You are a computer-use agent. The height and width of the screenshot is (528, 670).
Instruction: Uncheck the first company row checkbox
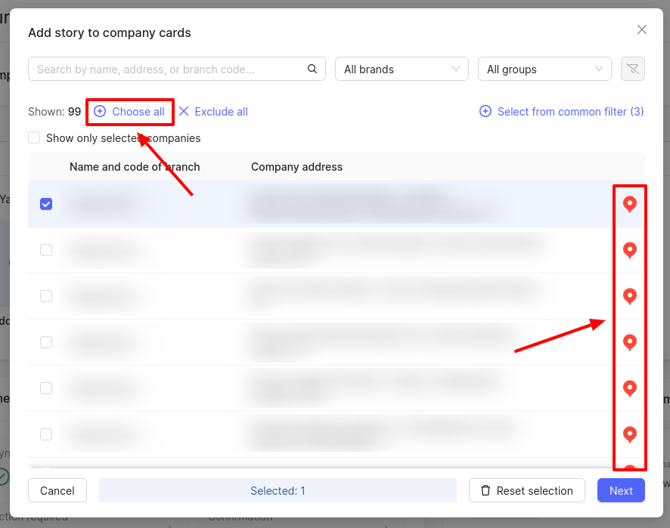pos(46,204)
